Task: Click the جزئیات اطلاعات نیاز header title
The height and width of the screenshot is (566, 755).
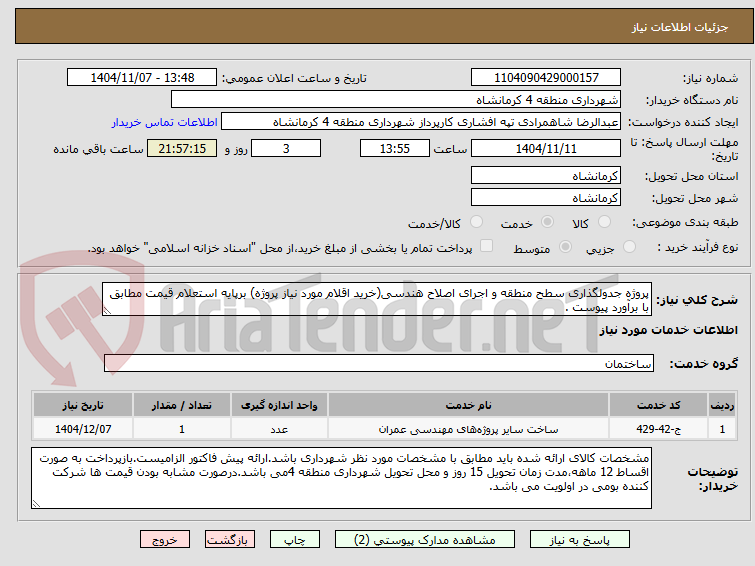Action: tap(679, 27)
